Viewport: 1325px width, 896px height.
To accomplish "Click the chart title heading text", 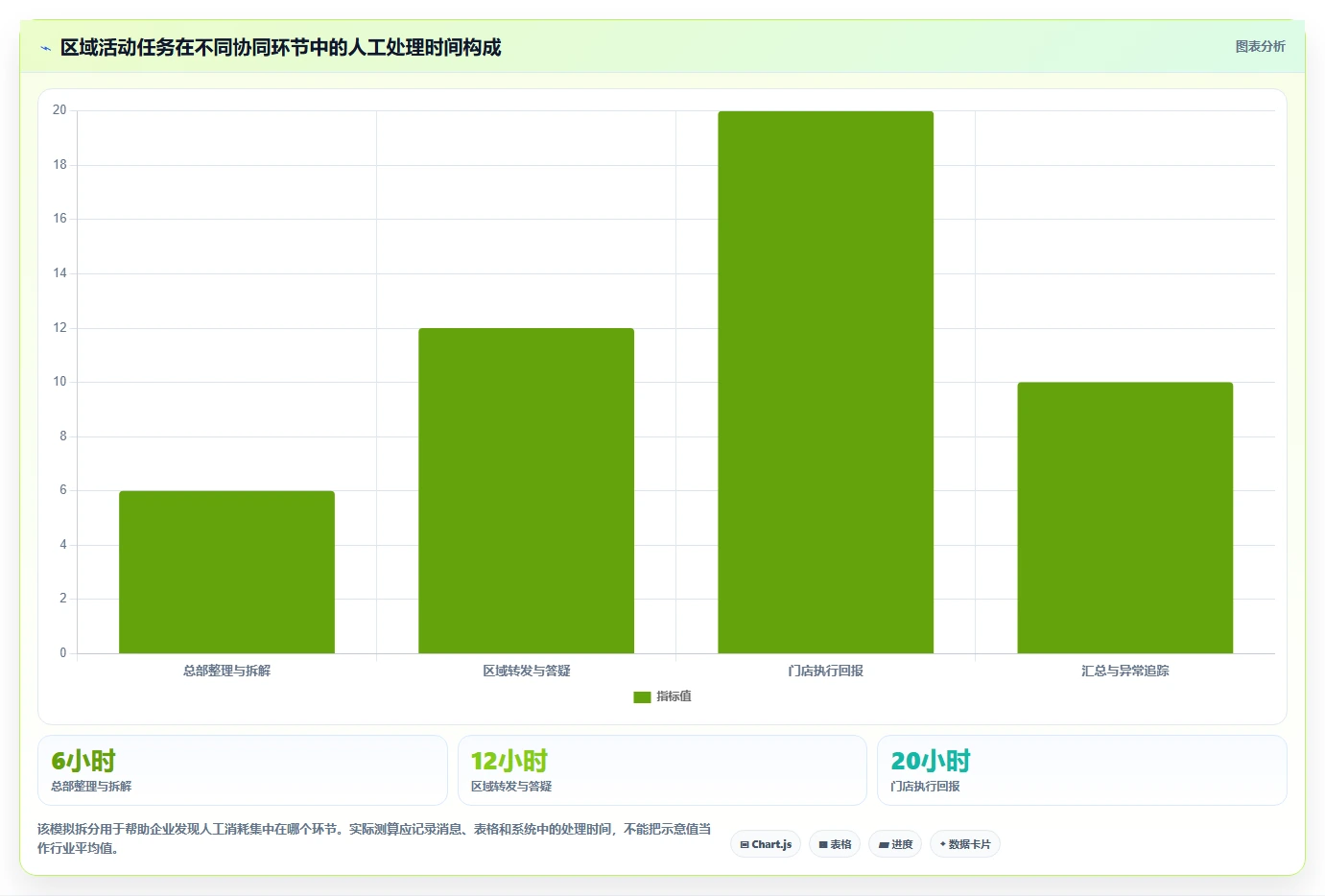I will (x=280, y=48).
